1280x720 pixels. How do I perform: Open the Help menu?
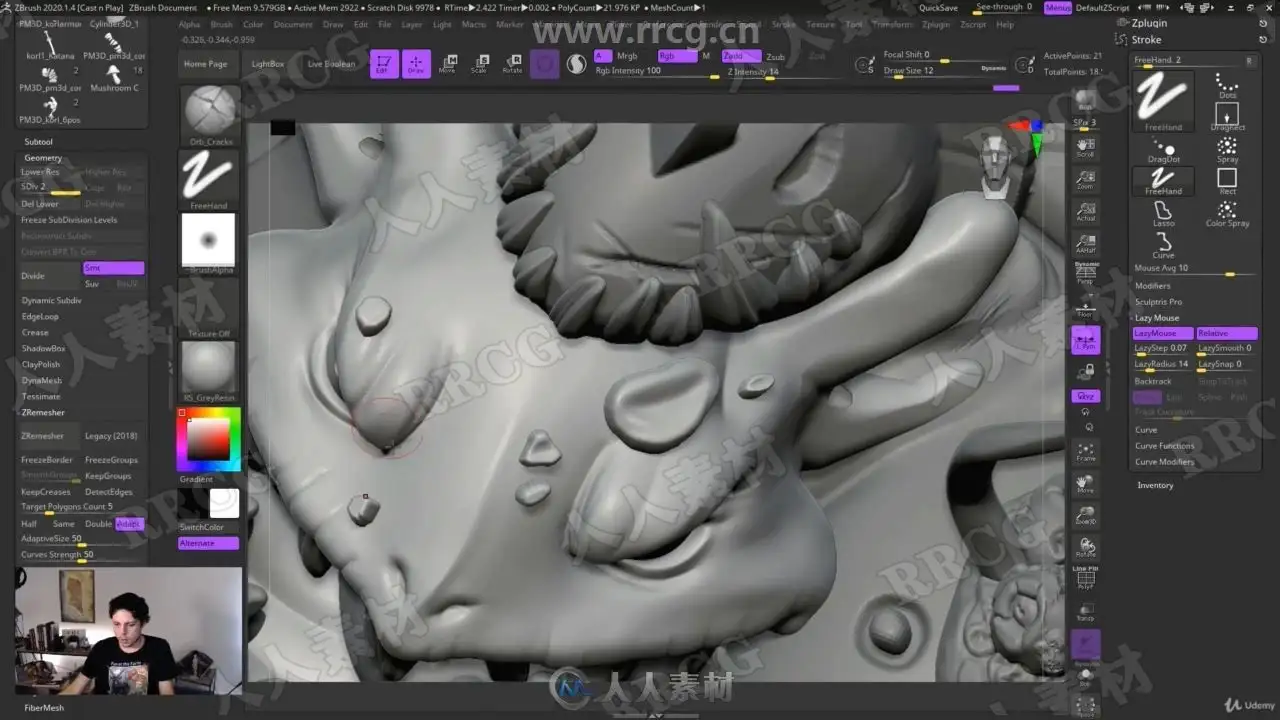1005,24
